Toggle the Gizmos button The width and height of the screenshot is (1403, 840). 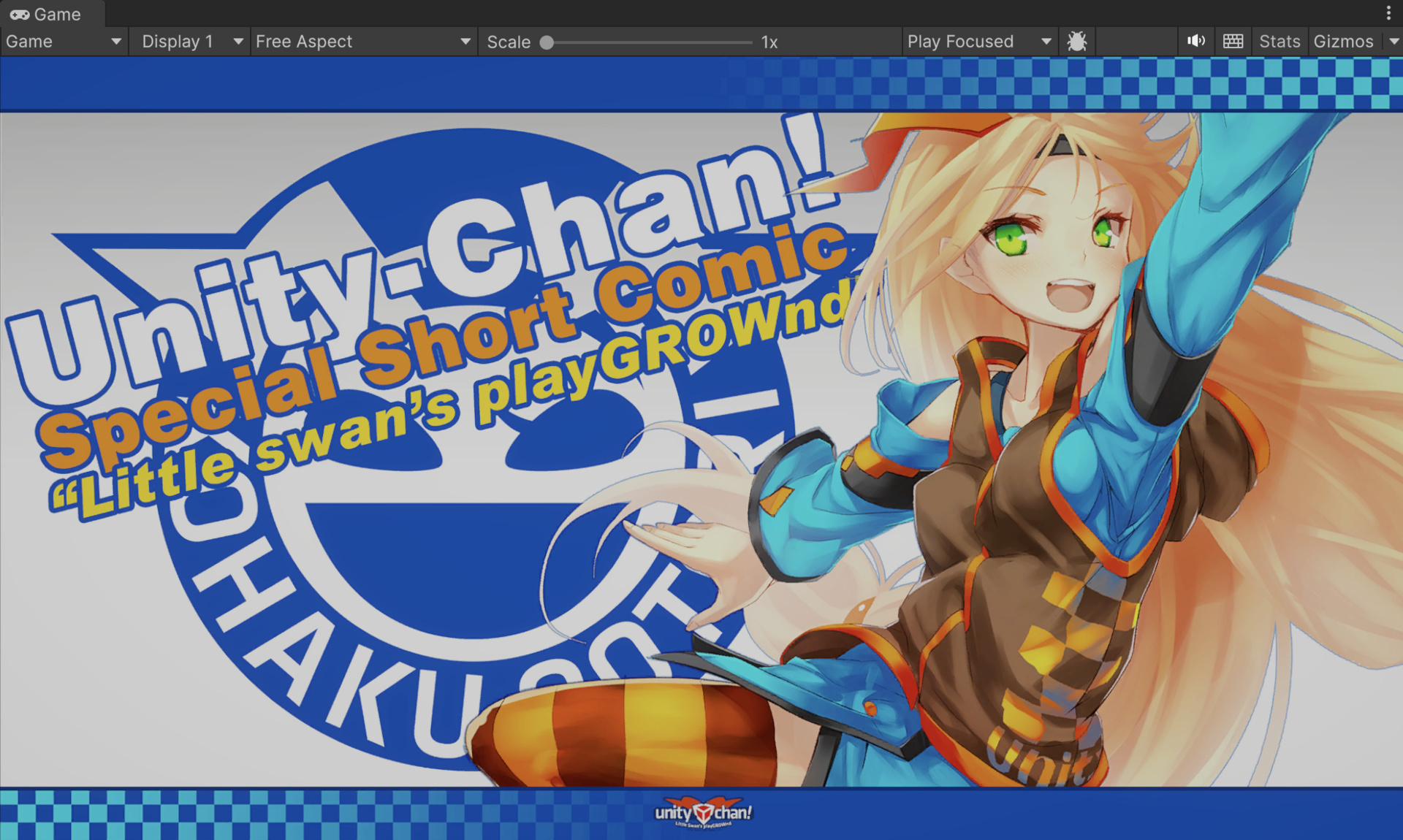[x=1343, y=42]
